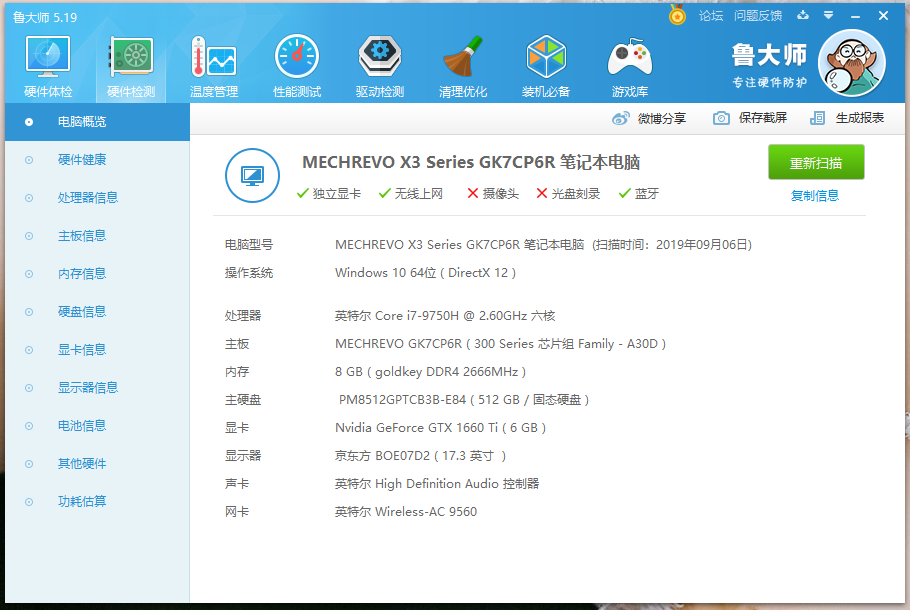
Task: Click 微博分享 text button
Action: pyautogui.click(x=662, y=118)
